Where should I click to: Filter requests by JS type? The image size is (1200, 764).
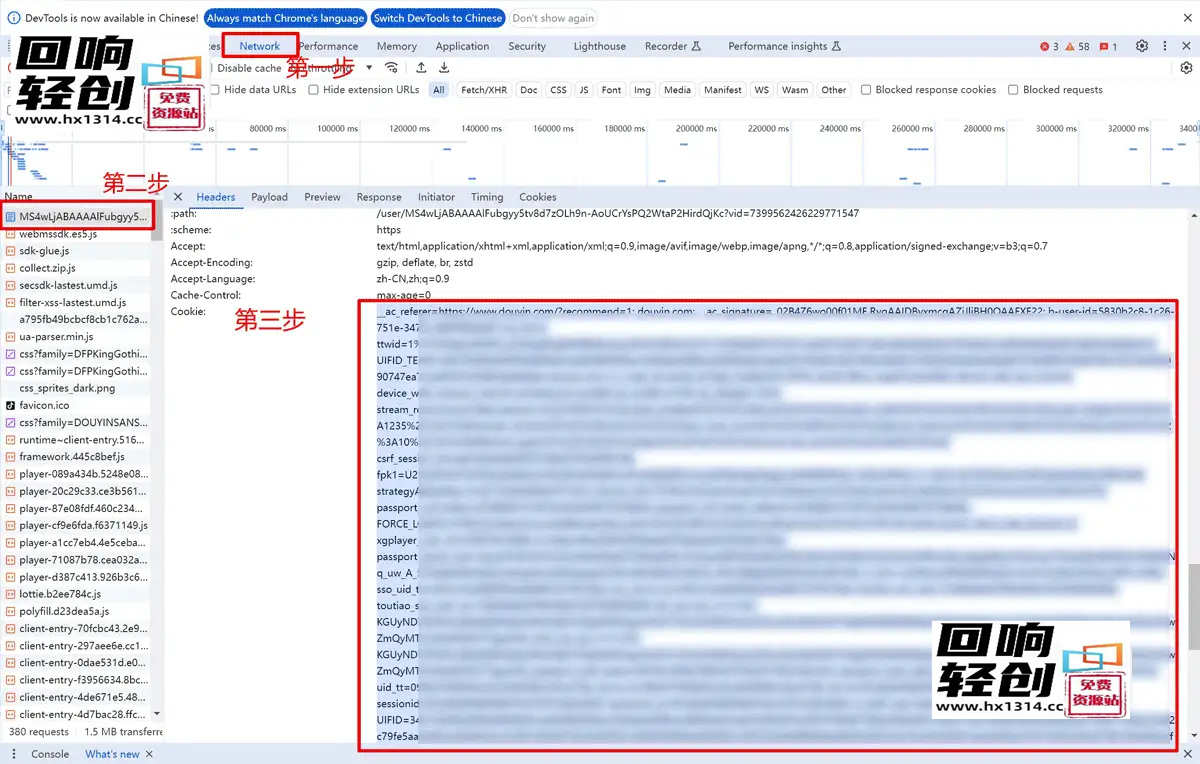click(584, 90)
